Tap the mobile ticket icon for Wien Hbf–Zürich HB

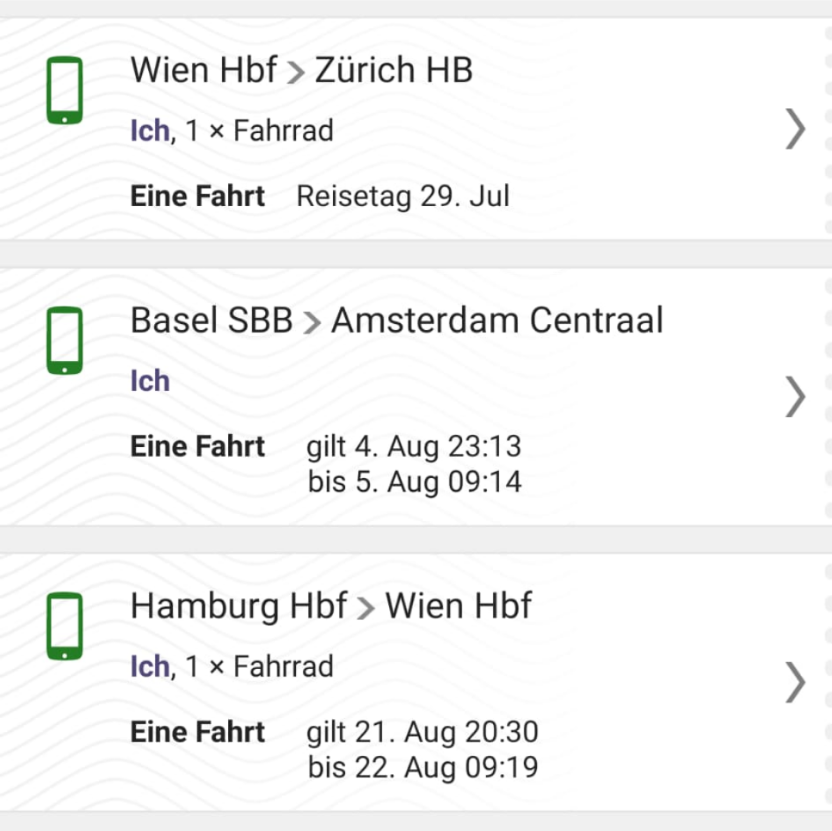coord(65,91)
